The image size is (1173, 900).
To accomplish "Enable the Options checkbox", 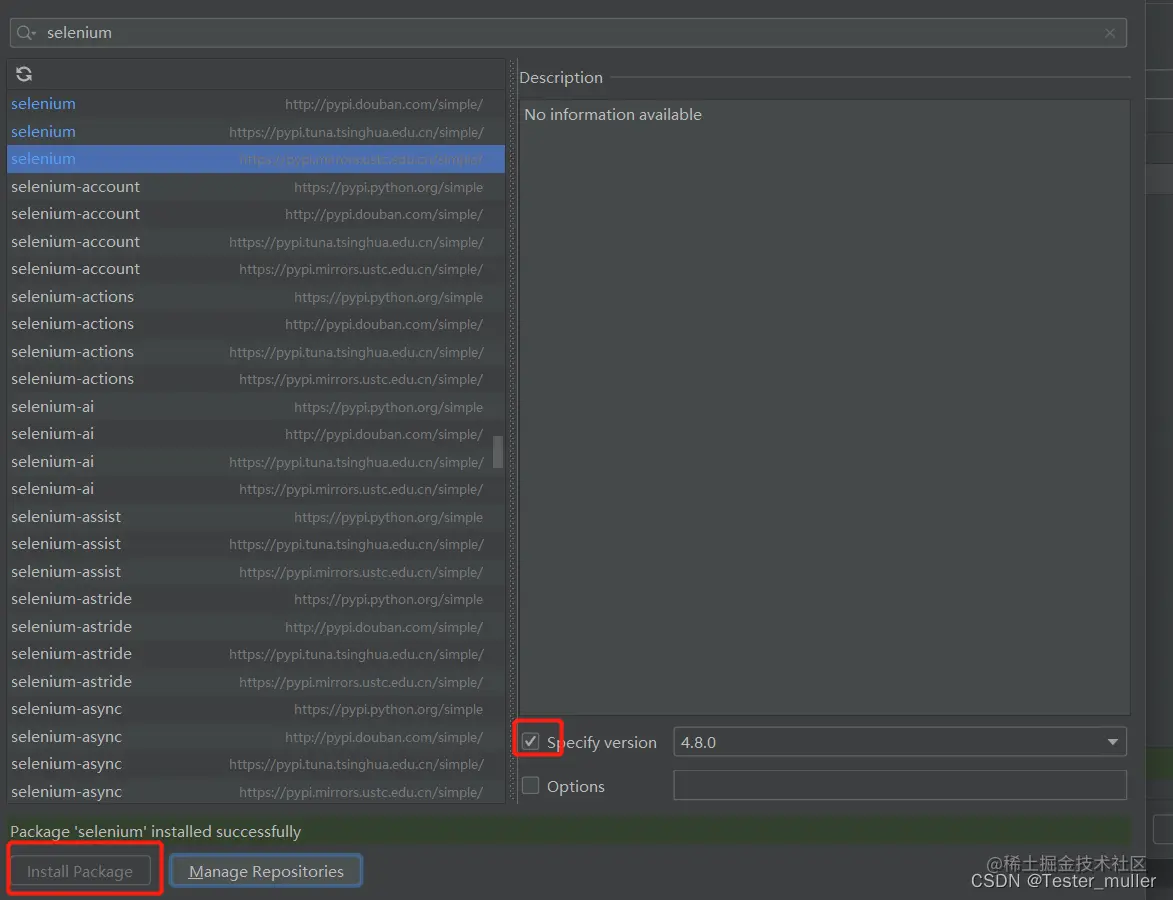I will [530, 786].
